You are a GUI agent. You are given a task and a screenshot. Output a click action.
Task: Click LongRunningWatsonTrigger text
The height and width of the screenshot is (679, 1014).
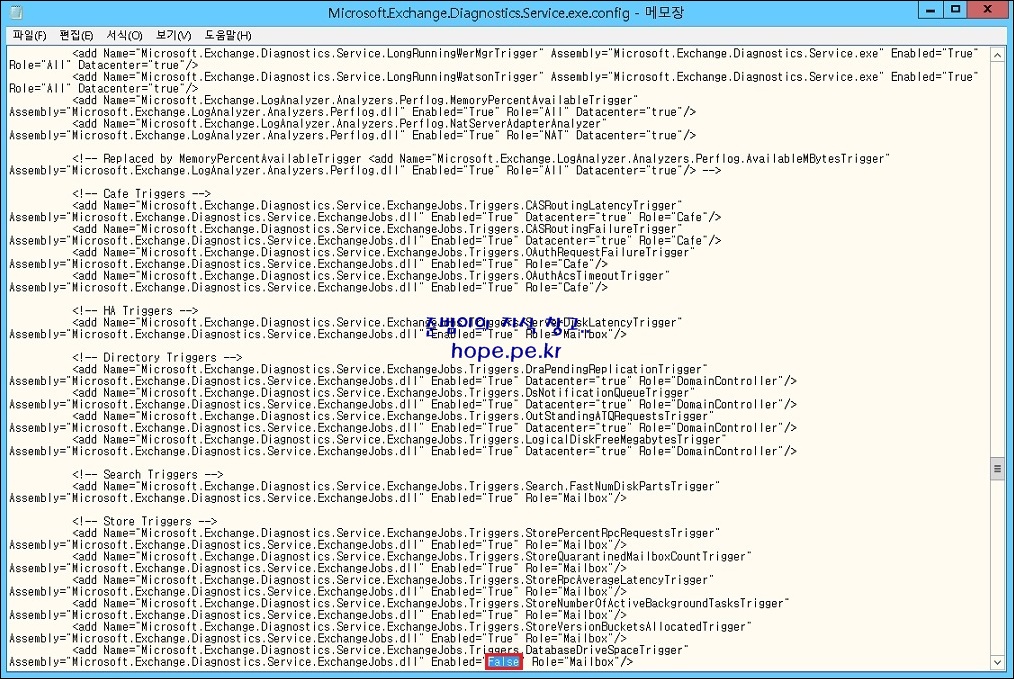coord(462,76)
